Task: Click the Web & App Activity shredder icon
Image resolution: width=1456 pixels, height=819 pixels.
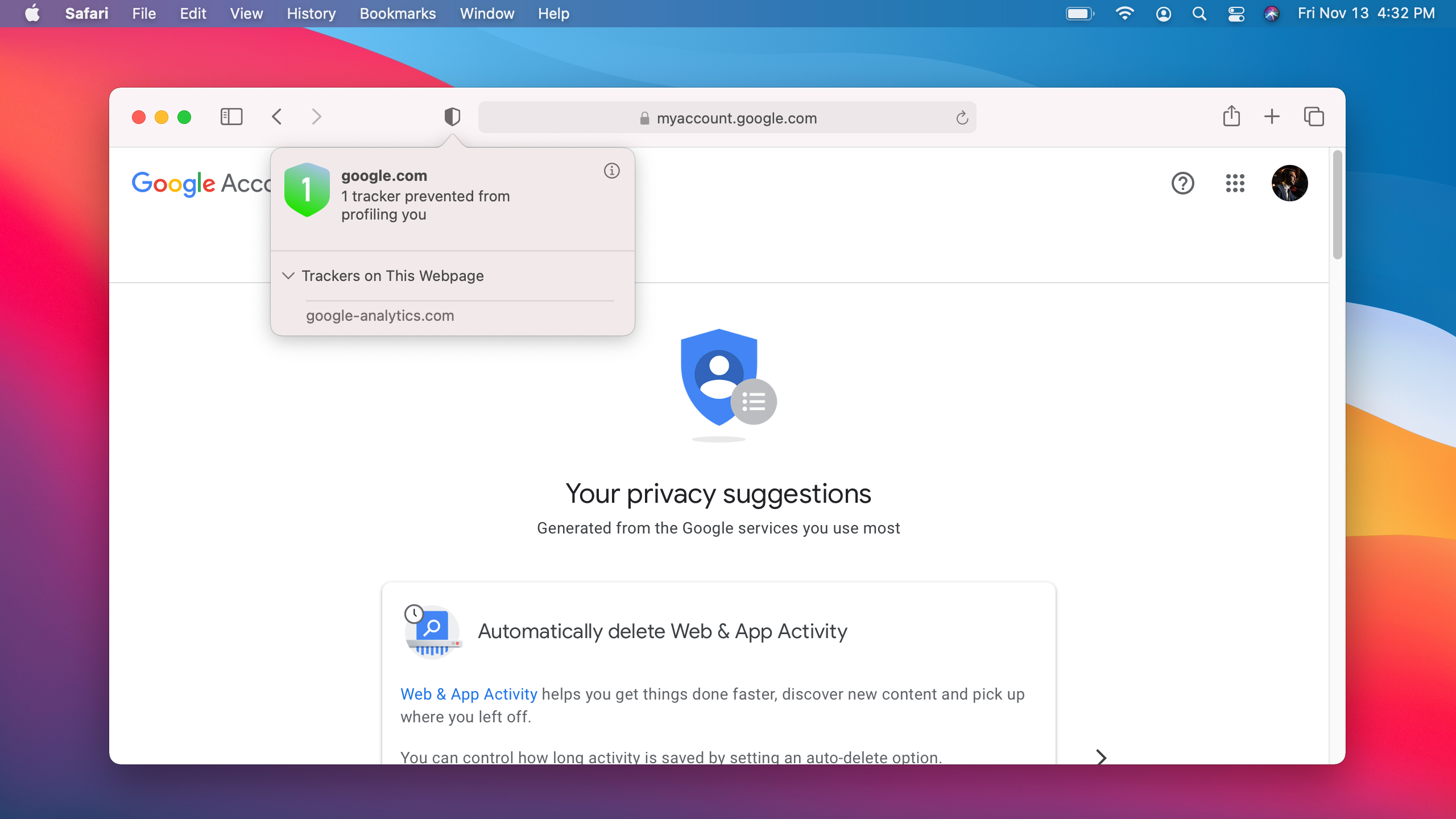Action: [x=432, y=631]
